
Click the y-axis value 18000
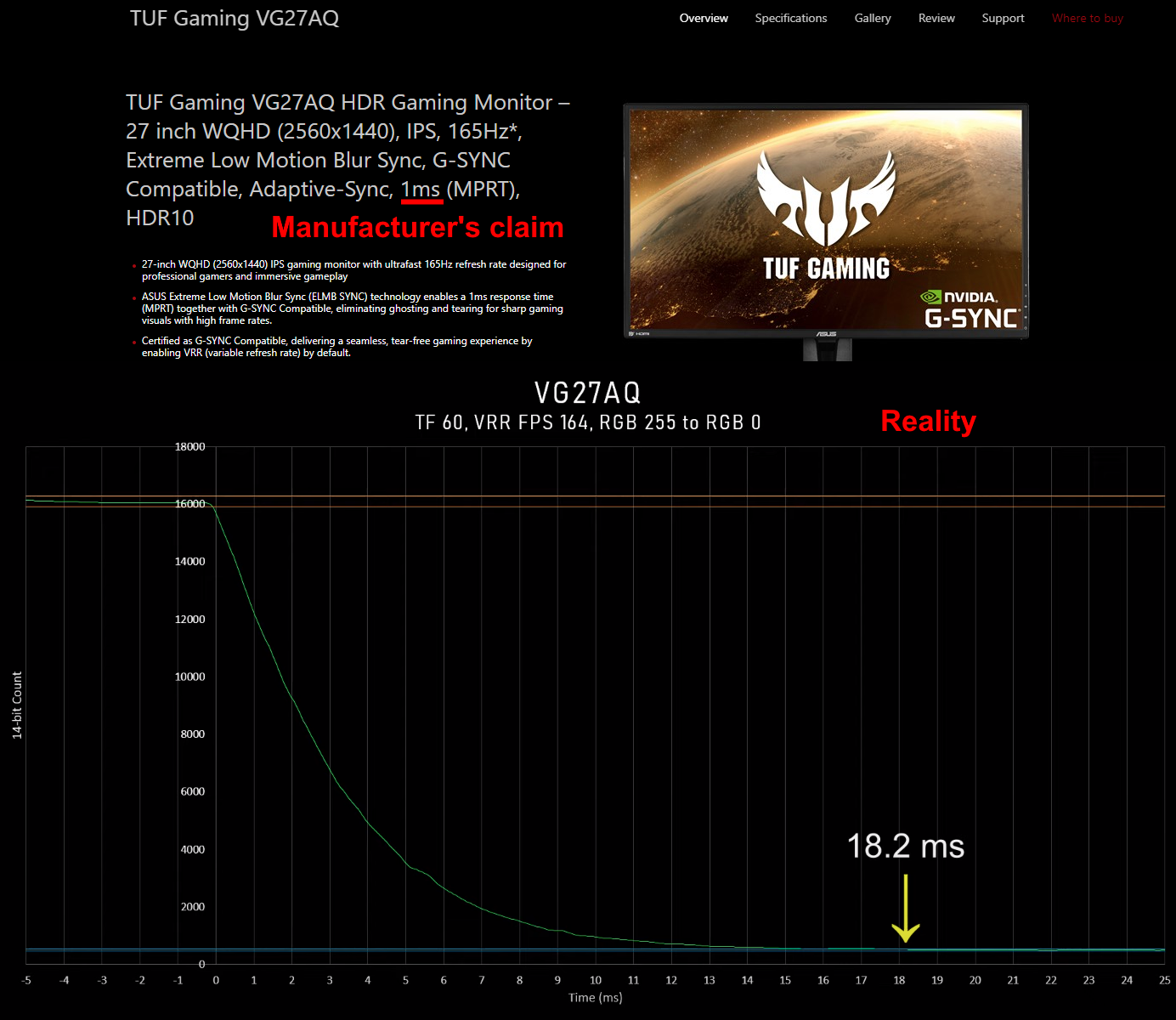click(x=189, y=446)
